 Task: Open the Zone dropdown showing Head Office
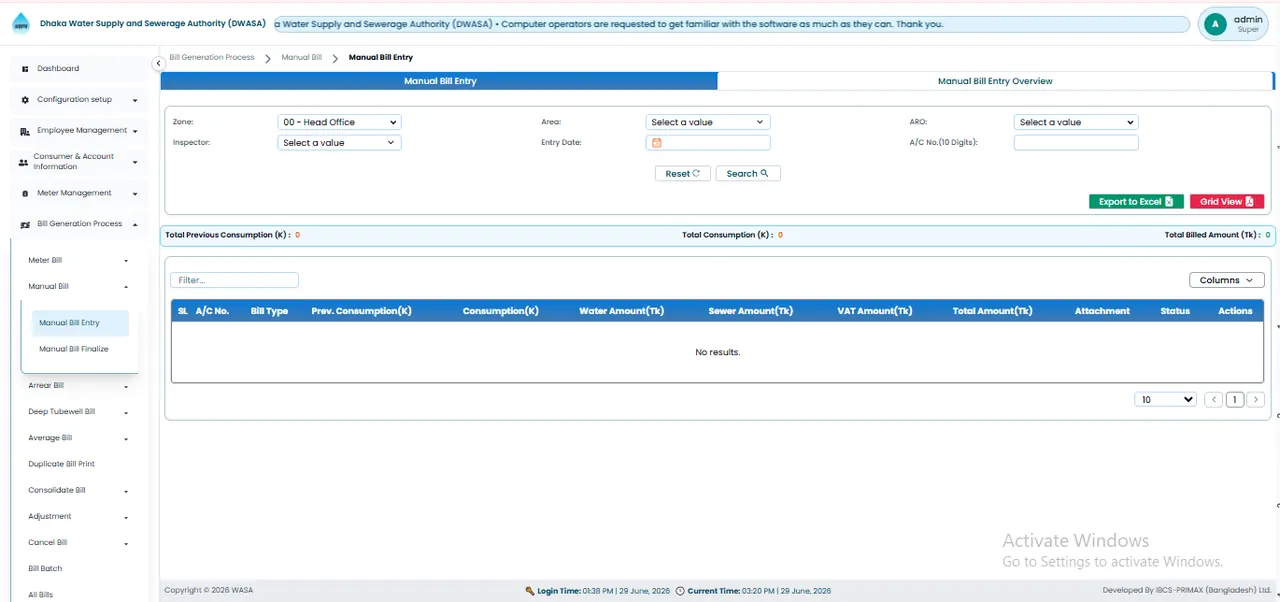coord(339,122)
